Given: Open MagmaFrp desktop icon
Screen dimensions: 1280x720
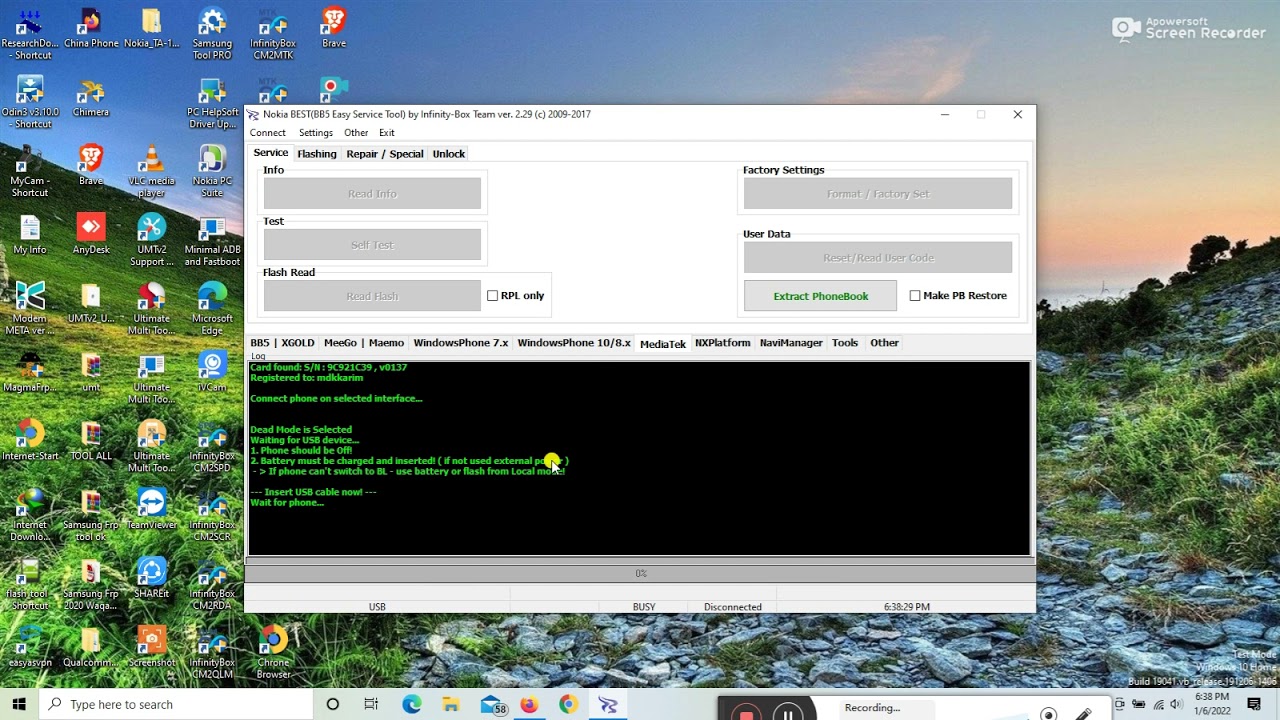Looking at the screenshot, I should click(x=30, y=371).
